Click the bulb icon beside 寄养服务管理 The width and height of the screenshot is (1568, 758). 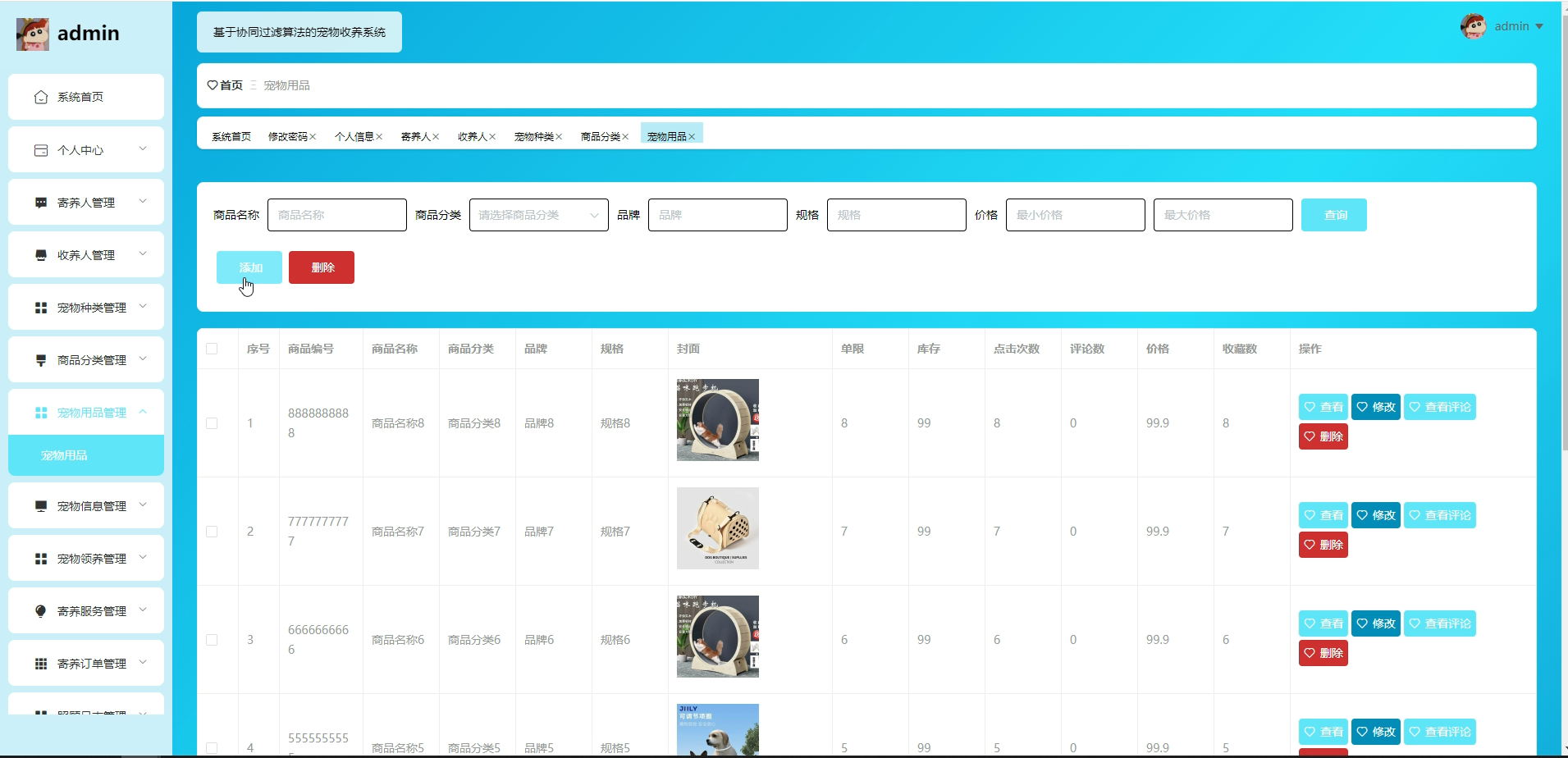pyautogui.click(x=41, y=611)
